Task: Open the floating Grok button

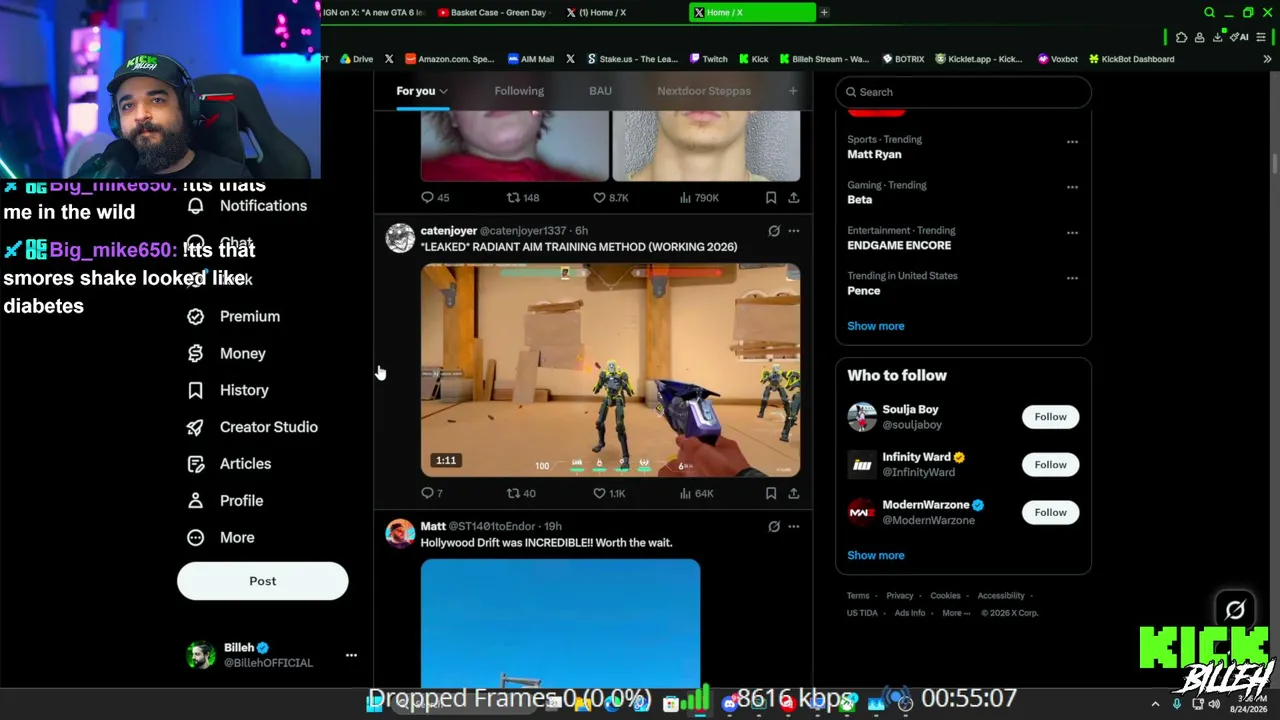Action: (x=1235, y=609)
